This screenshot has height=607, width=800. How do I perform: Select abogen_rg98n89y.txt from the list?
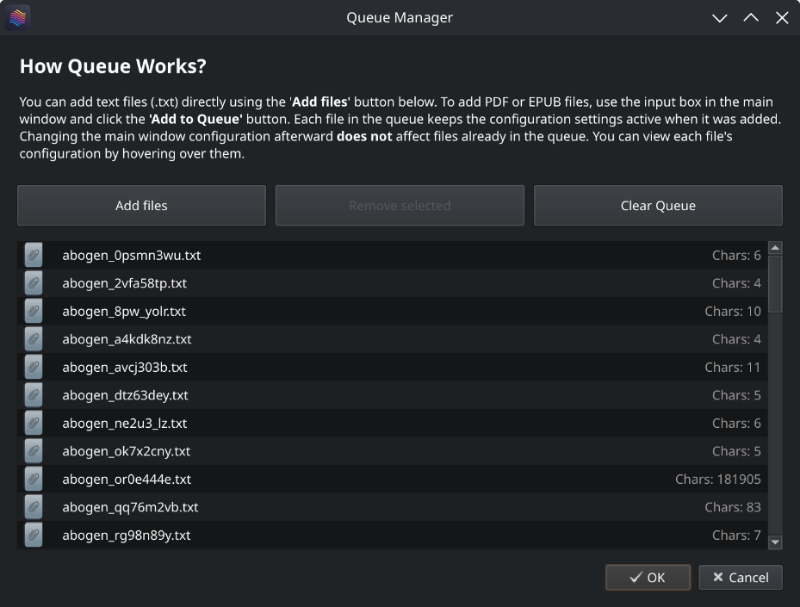pyautogui.click(x=392, y=536)
